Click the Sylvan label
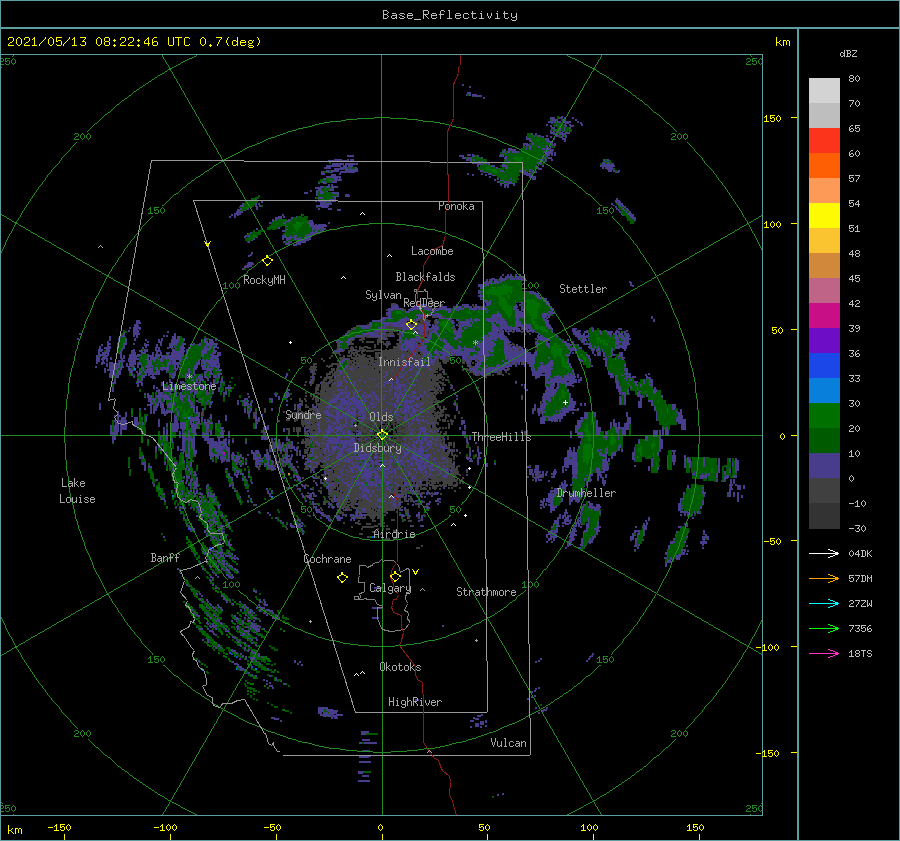The width and height of the screenshot is (900, 841). 383,295
